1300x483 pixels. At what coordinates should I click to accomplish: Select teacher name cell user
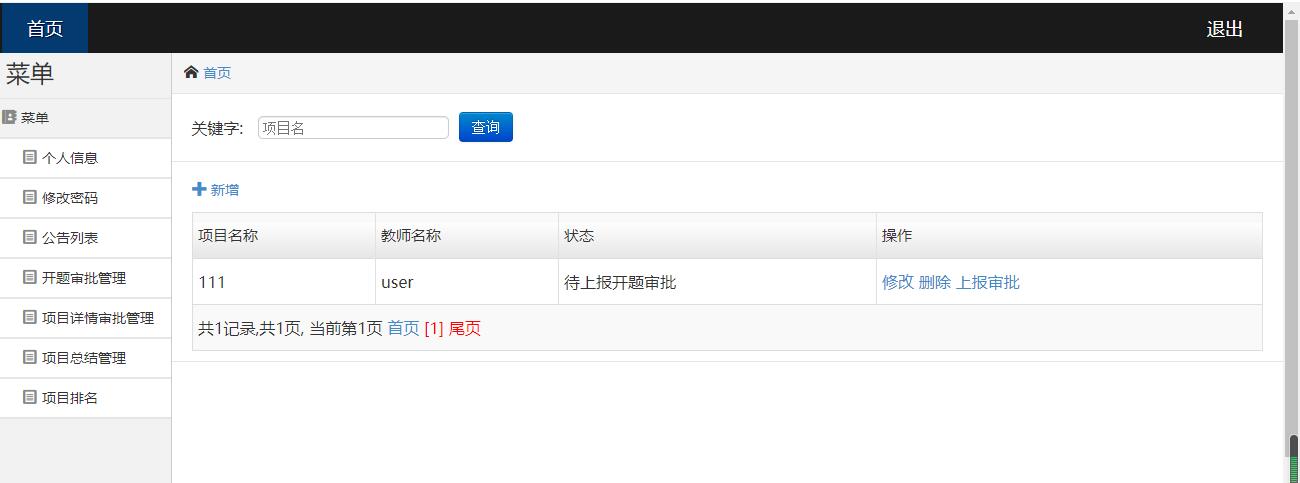coord(467,282)
